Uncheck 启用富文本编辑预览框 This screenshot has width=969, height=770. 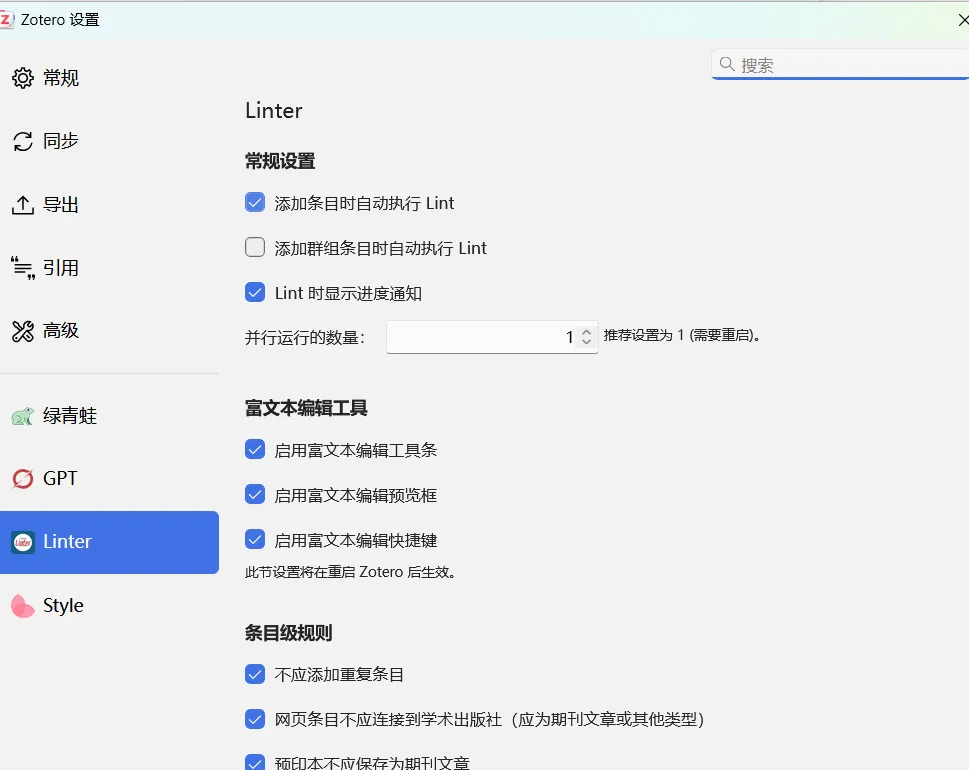255,494
